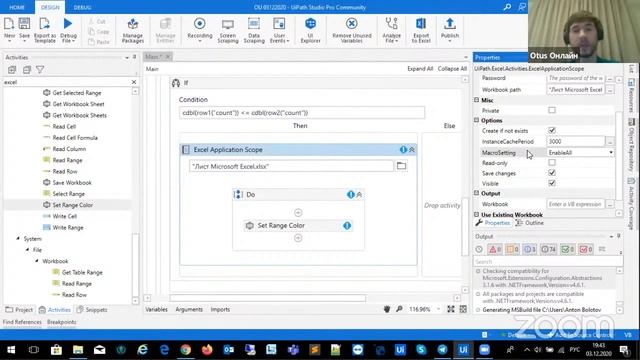Open Manage Packages

tap(133, 29)
